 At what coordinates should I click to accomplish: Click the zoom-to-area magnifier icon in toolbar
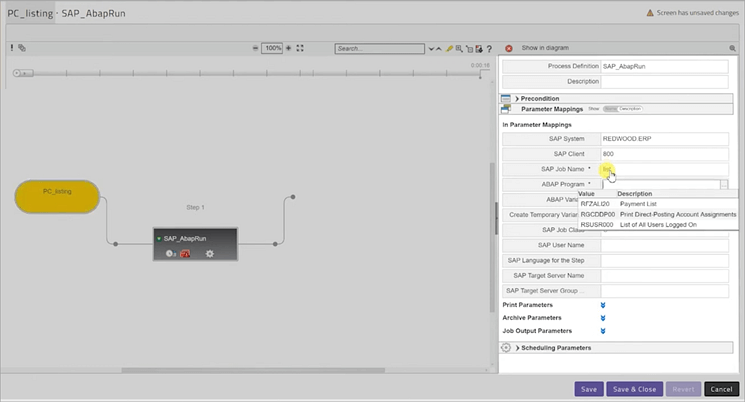459,48
